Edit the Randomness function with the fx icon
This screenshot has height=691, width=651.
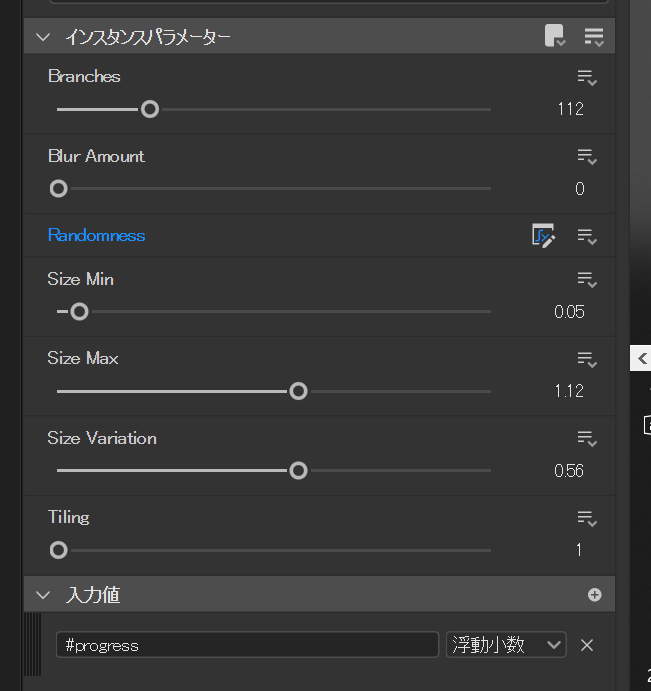tap(543, 236)
